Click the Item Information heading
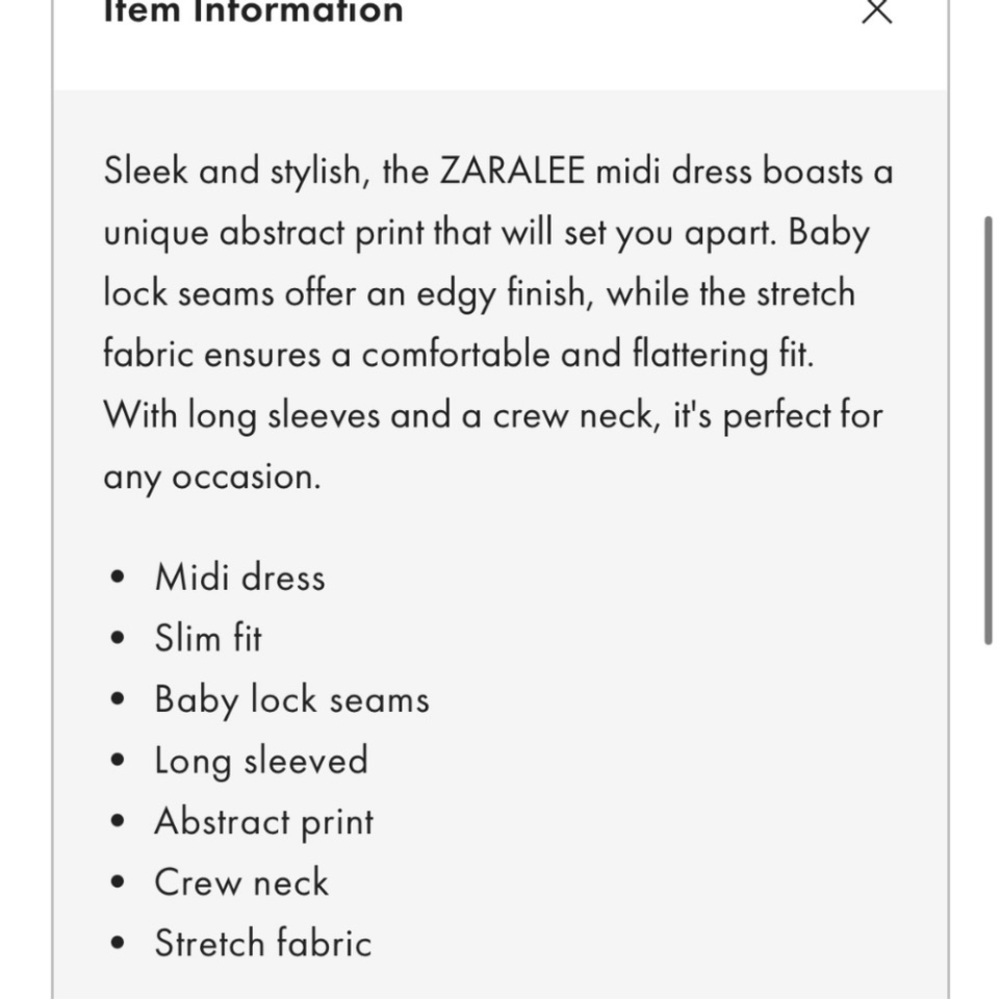 tap(253, 11)
